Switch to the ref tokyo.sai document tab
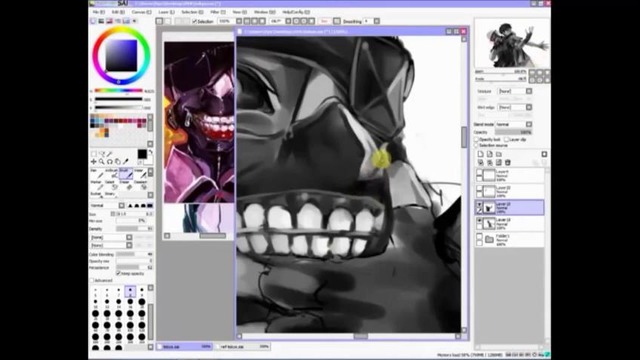The image size is (640, 360). click(242, 347)
